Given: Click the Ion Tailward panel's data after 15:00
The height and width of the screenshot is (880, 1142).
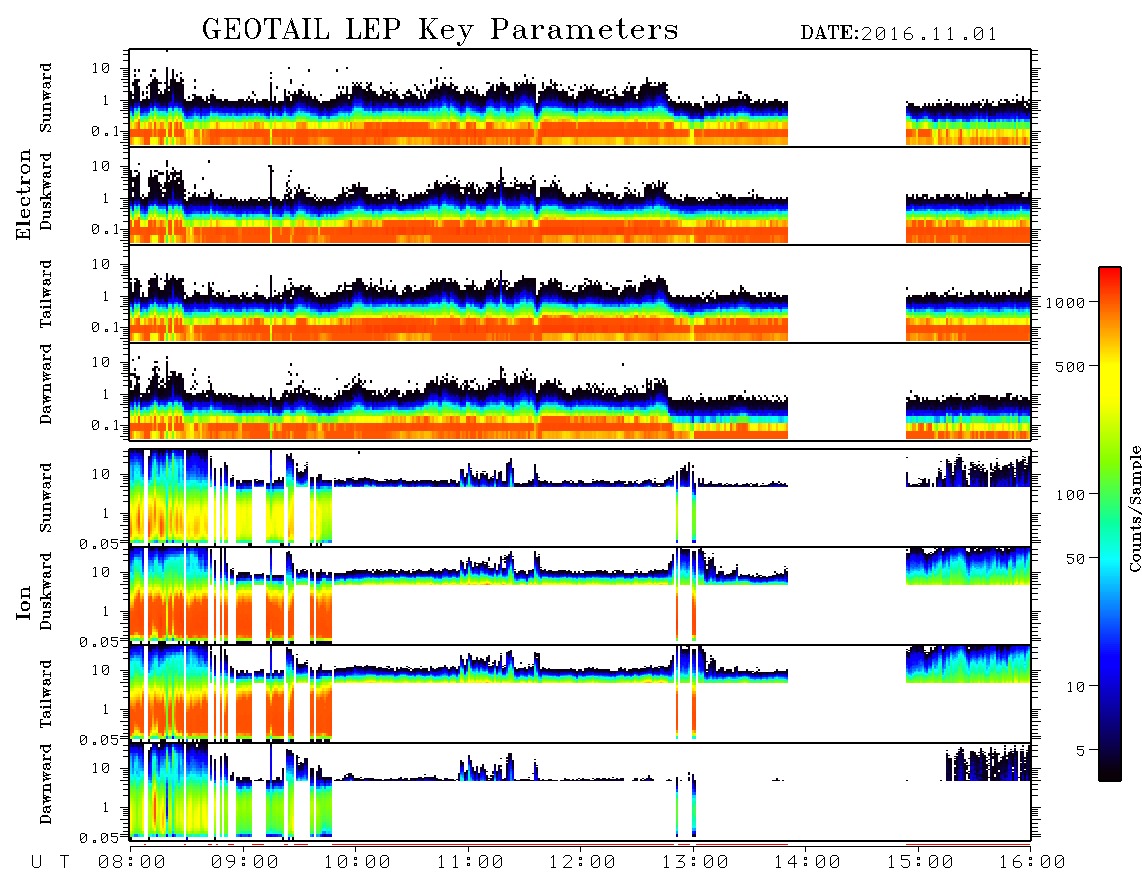Looking at the screenshot, I should point(969,664).
